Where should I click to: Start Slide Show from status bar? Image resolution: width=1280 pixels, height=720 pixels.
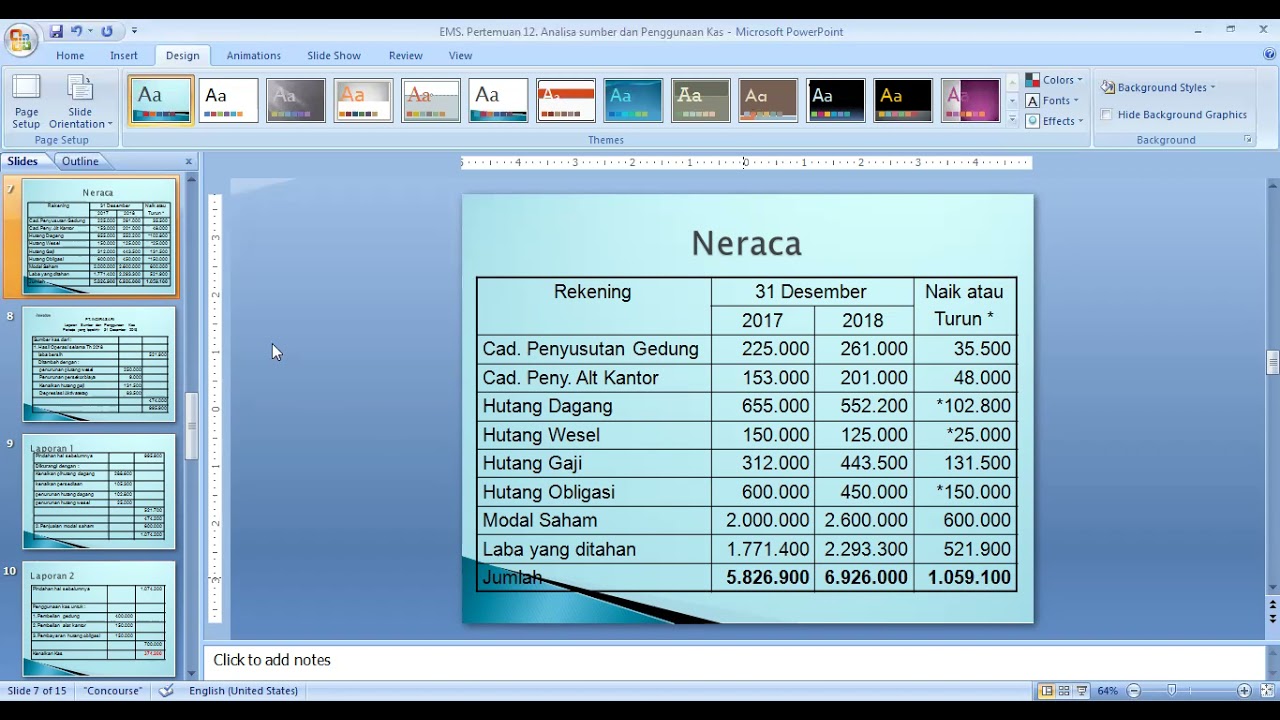[1082, 691]
